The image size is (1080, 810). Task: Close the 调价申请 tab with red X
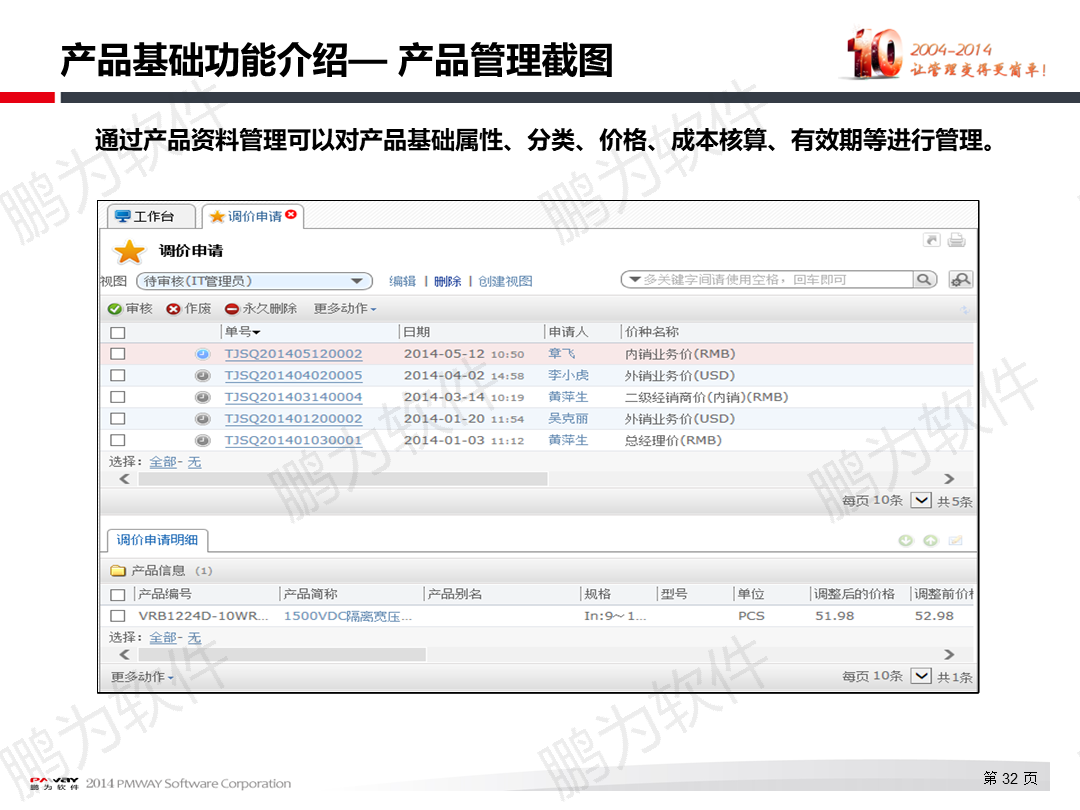tap(291, 215)
